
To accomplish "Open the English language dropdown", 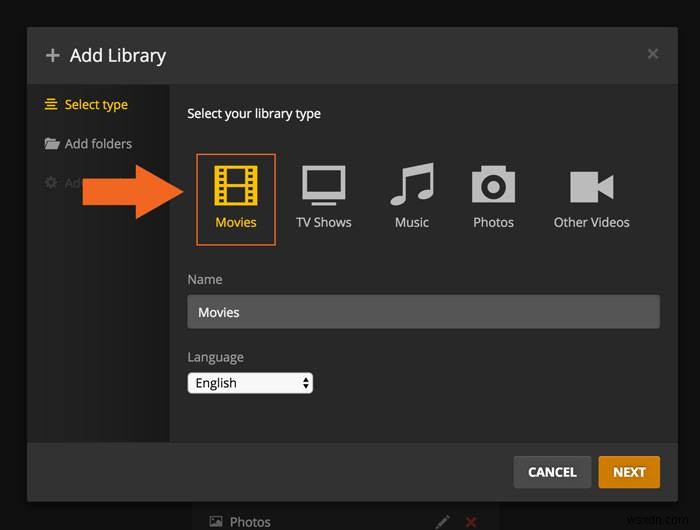I will coord(250,383).
